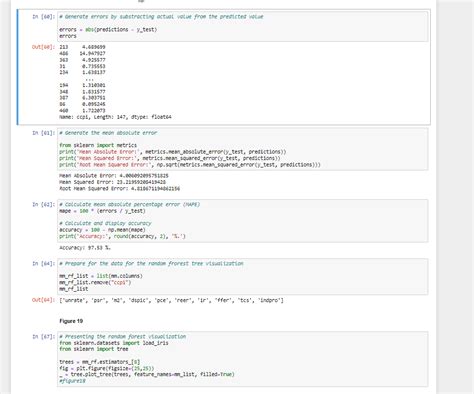474x394 pixels.
Task: Select the In [64] cell prompt
Action: click(x=44, y=264)
